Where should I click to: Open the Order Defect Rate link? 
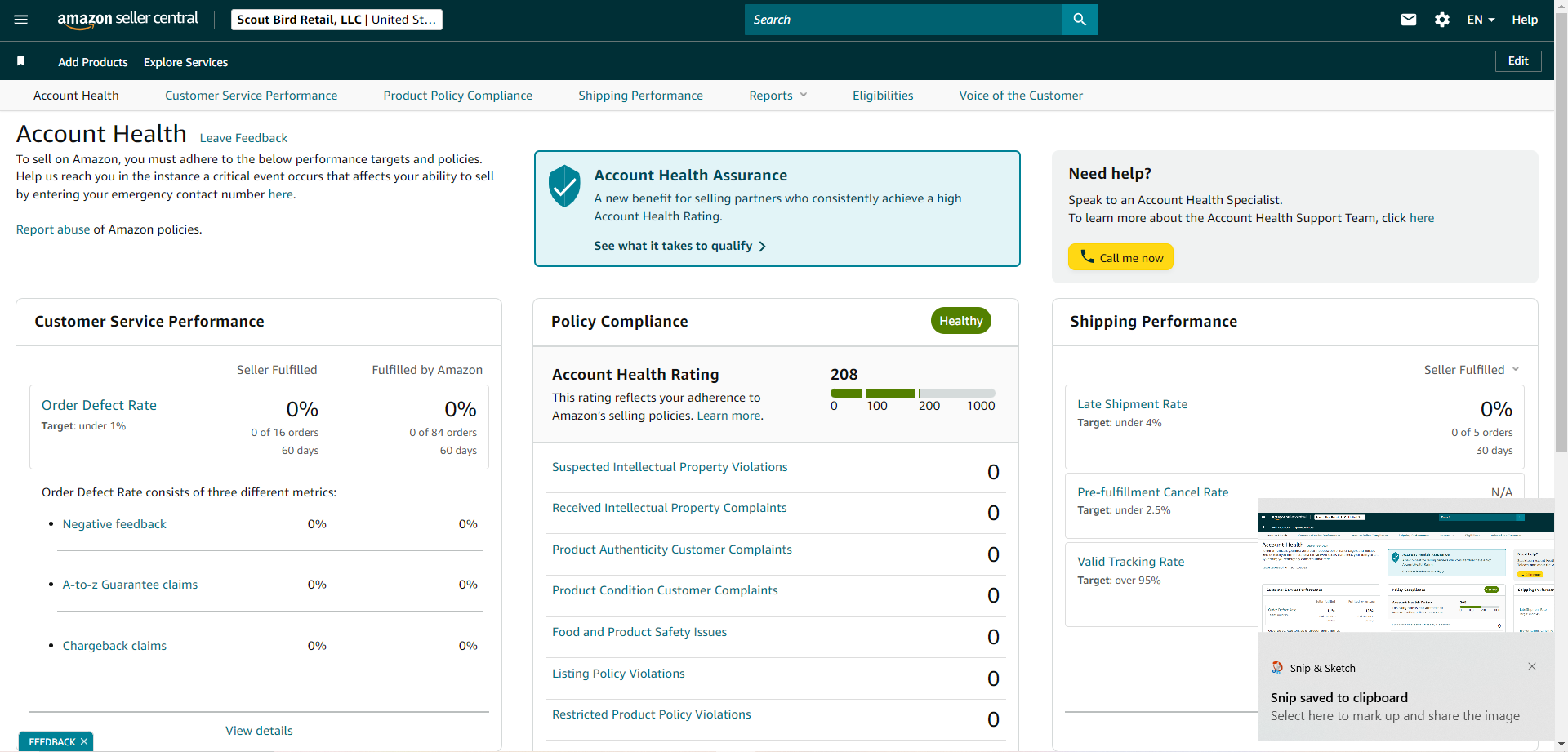pos(99,405)
